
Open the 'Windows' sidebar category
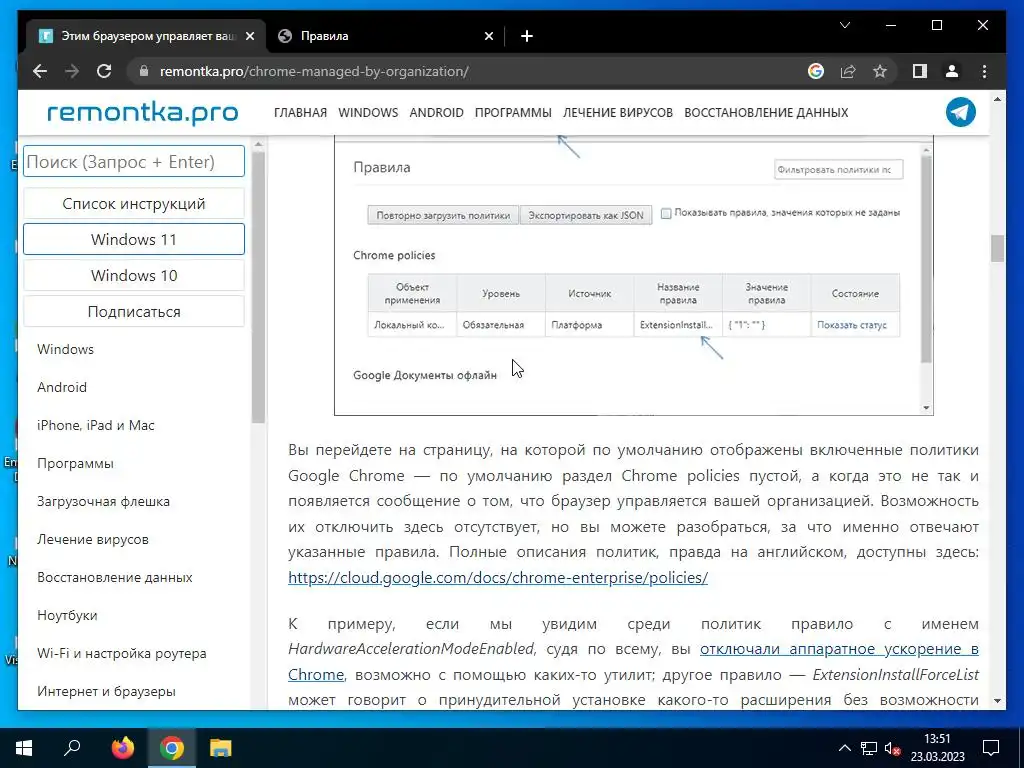coord(65,349)
